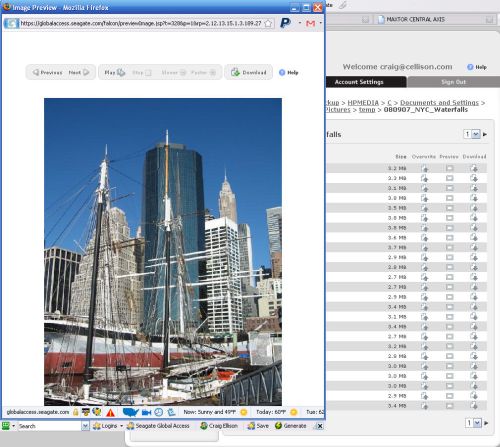Image resolution: width=500 pixels, height=447 pixels.
Task: Click the NYC ship photo preview
Action: pos(163,252)
